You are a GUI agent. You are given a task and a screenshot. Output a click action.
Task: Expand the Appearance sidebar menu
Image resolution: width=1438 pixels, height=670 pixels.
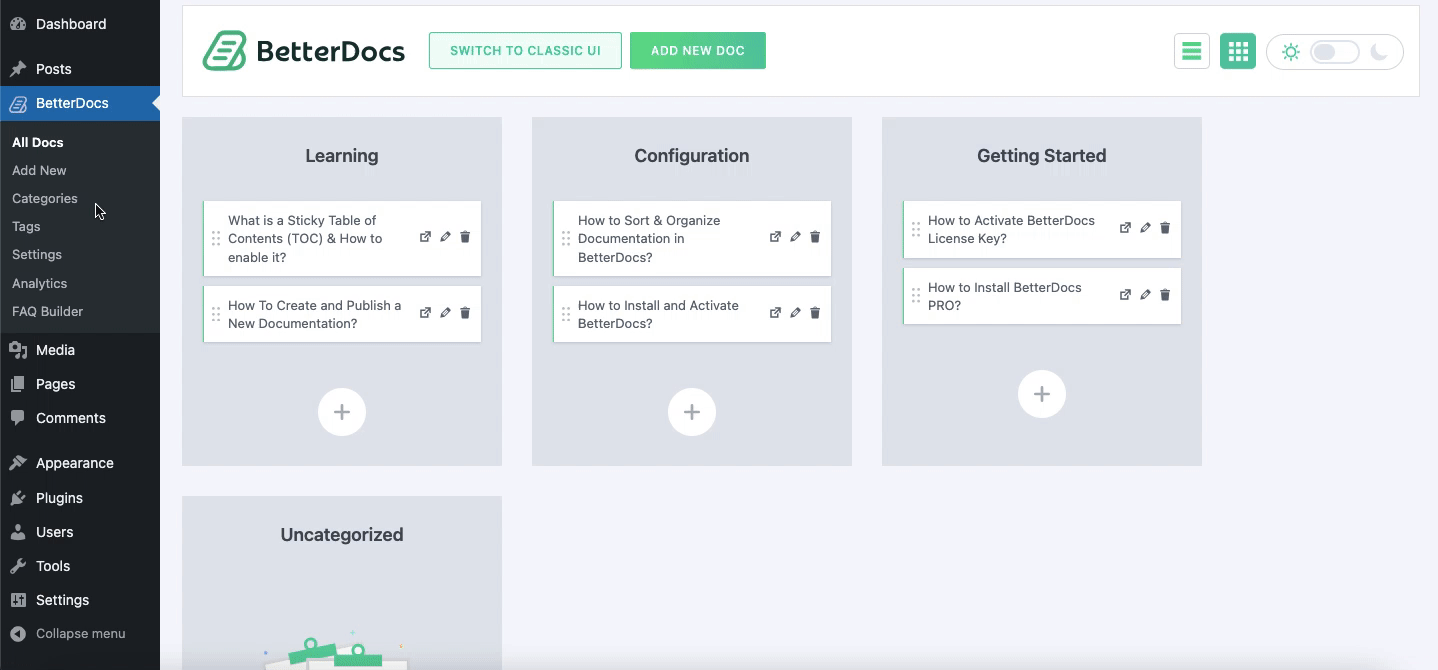pyautogui.click(x=74, y=463)
